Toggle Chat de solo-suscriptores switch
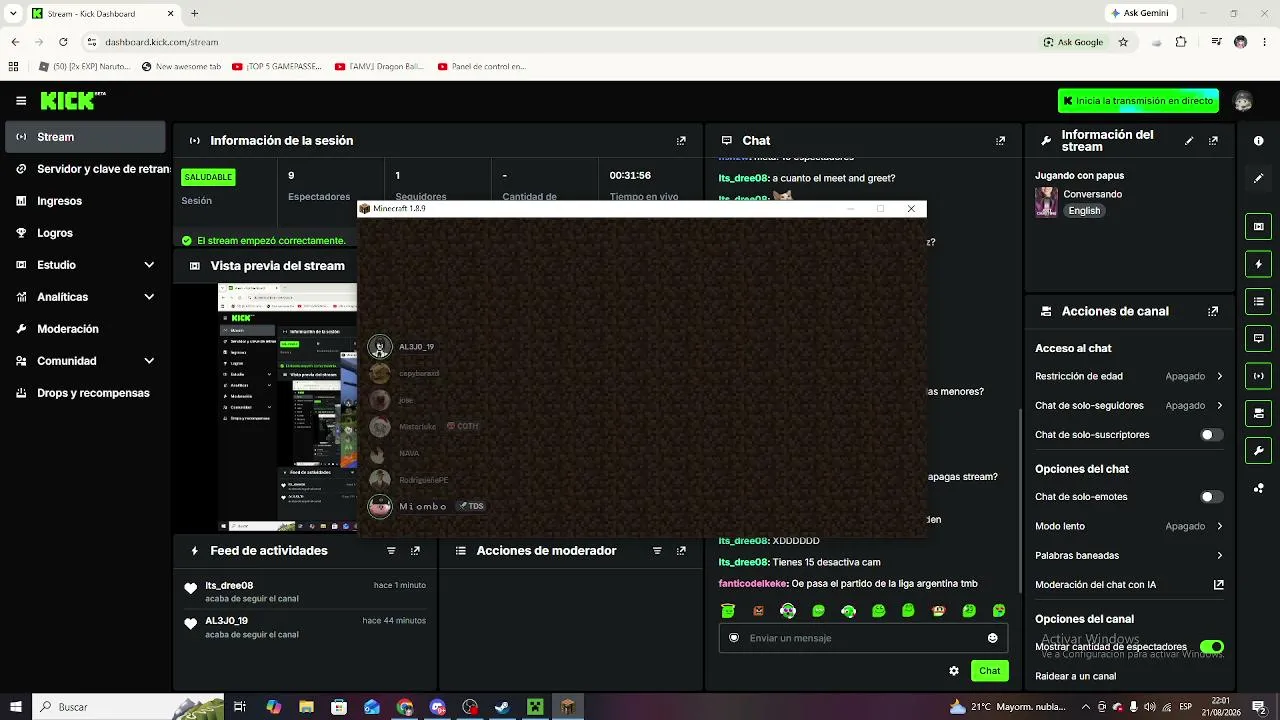This screenshot has width=1280, height=720. pos(1211,435)
